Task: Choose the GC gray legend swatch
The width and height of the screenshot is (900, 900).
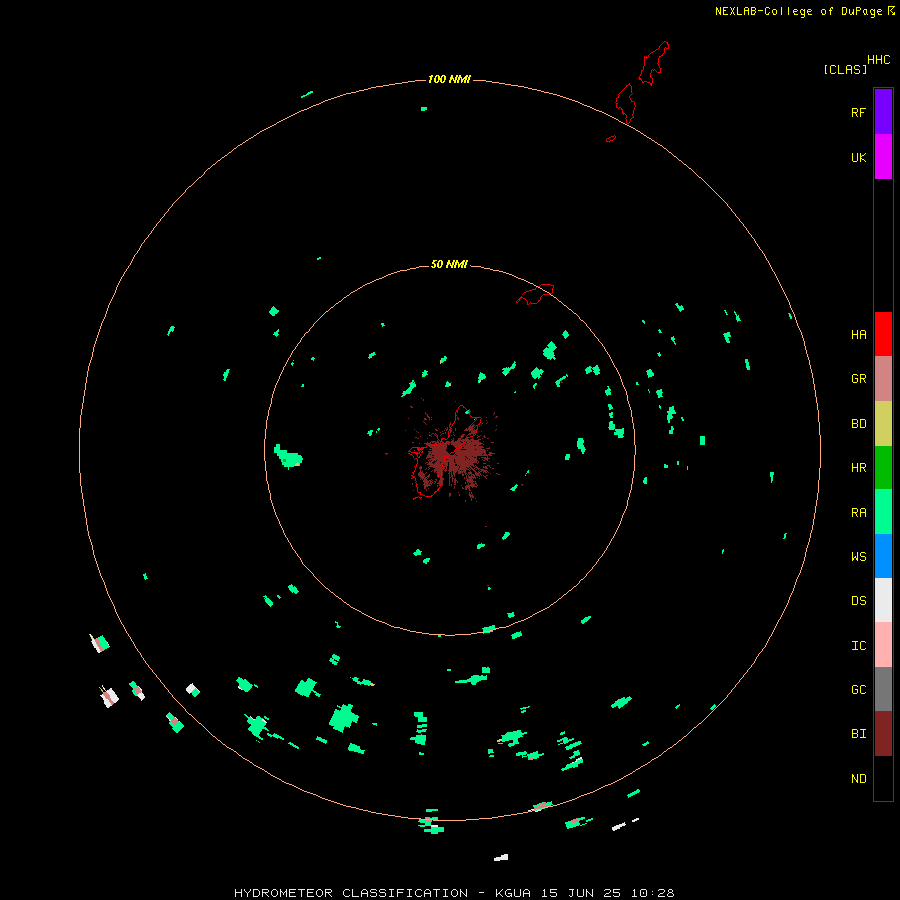Action: pos(883,689)
